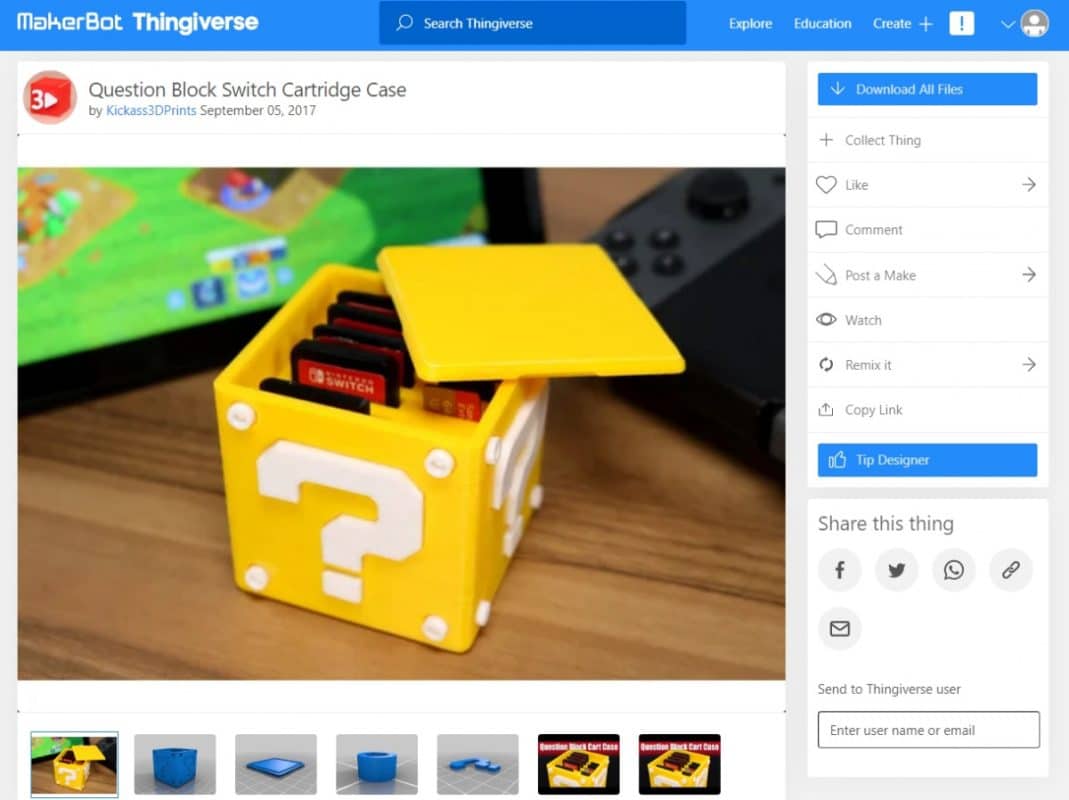Click the search magnifier icon
The image size is (1069, 800).
[404, 23]
